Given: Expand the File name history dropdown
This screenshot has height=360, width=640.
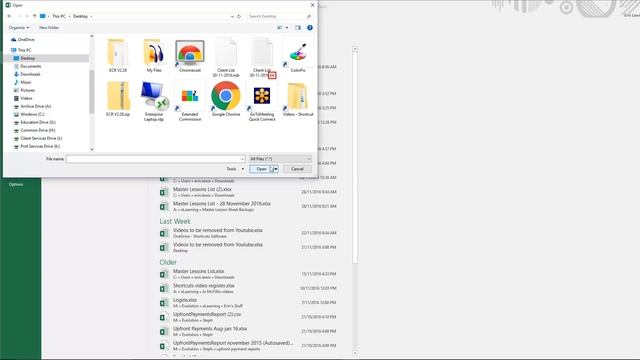Looking at the screenshot, I should point(242,159).
